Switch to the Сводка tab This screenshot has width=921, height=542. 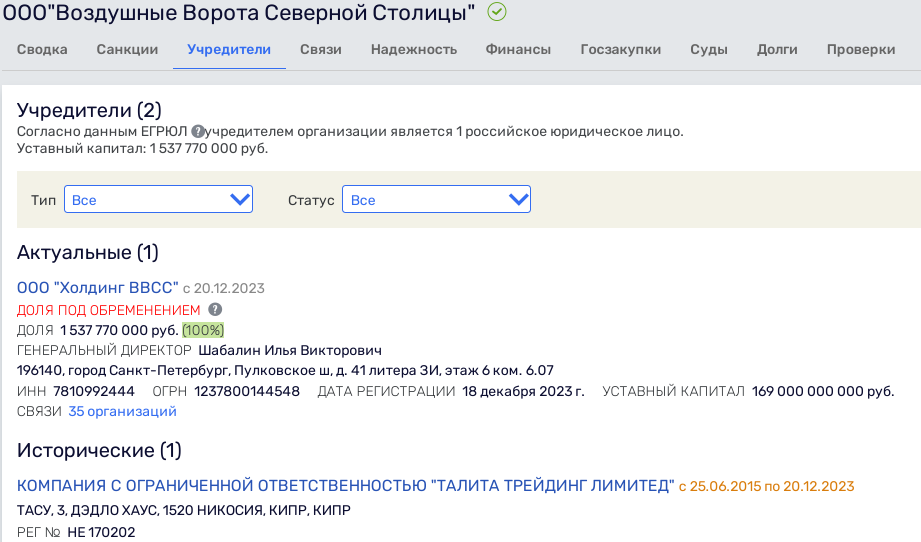pos(42,49)
